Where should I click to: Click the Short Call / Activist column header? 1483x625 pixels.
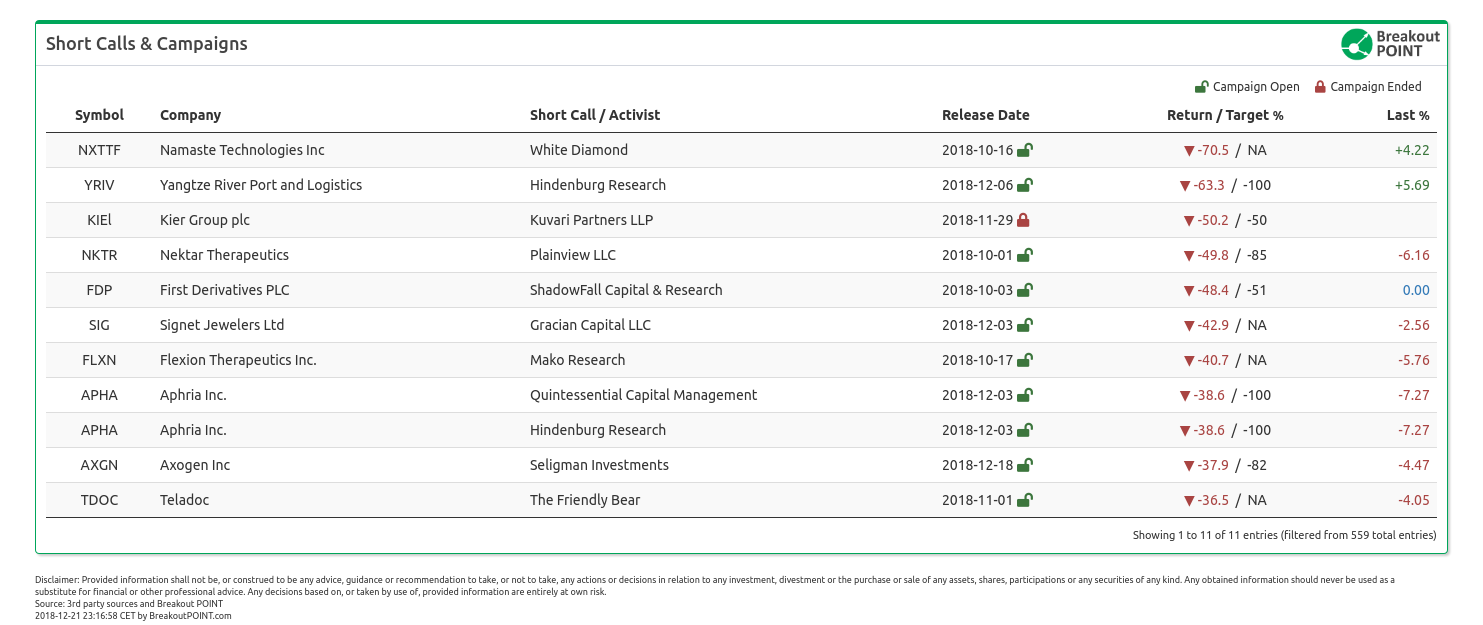coord(595,115)
